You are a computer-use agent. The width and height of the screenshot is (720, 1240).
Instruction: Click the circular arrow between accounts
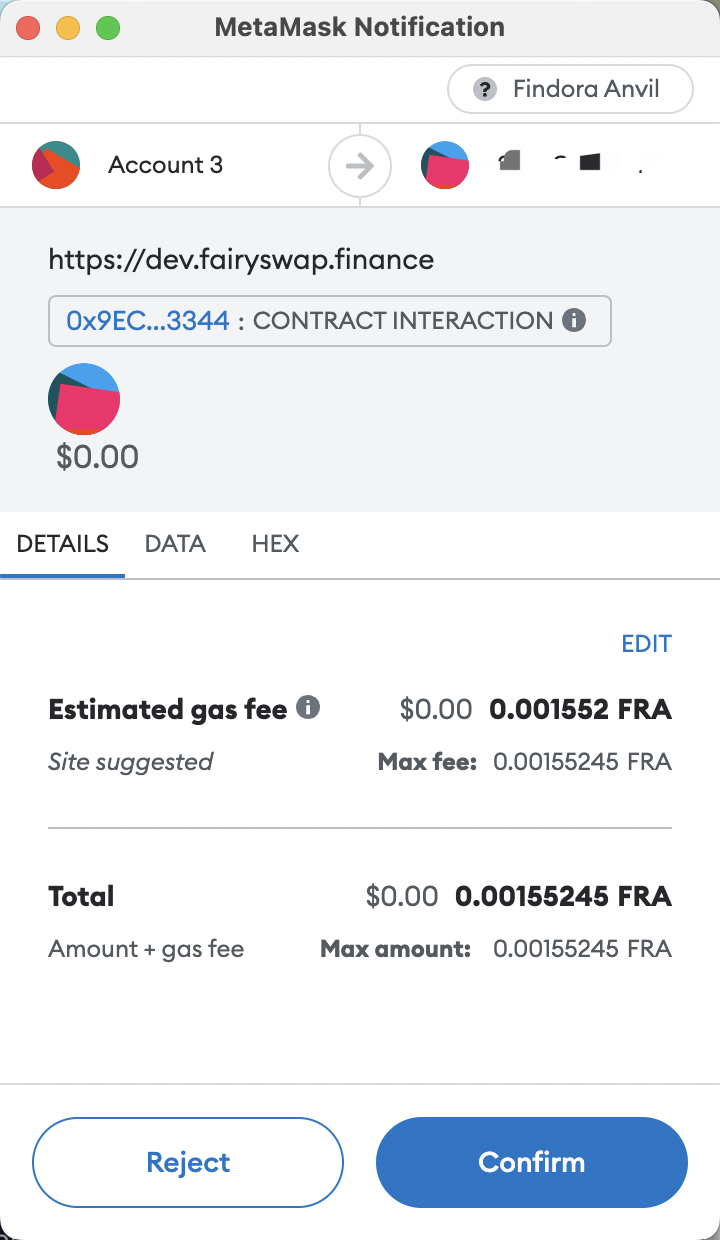359,165
